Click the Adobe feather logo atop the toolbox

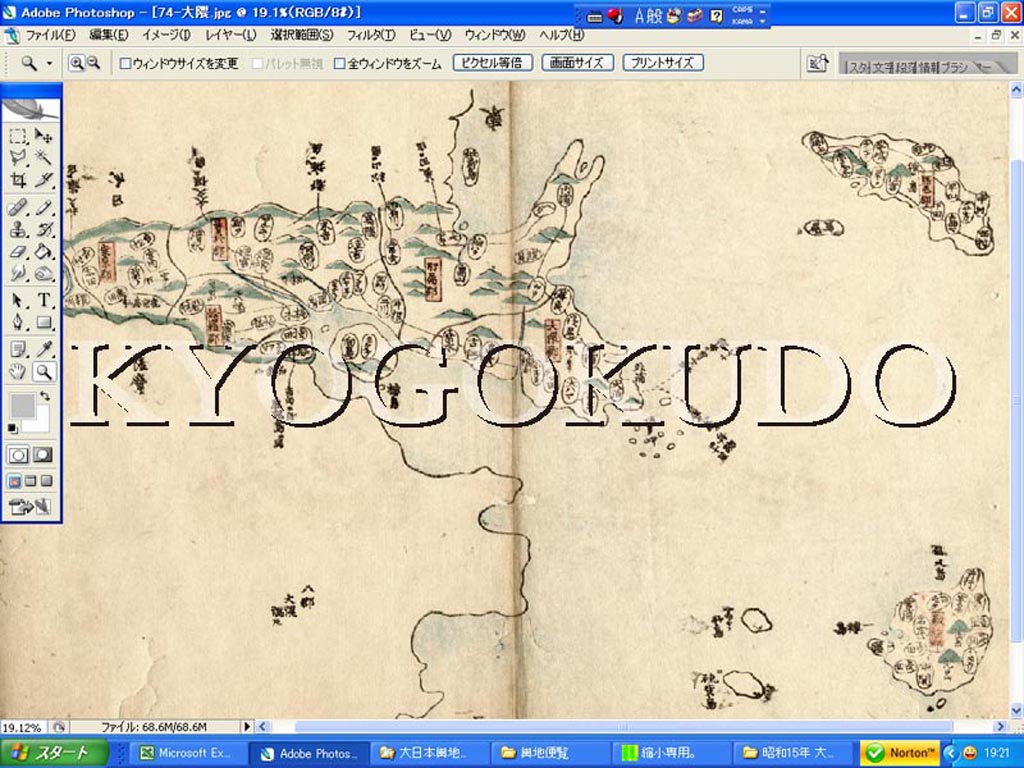[x=31, y=108]
